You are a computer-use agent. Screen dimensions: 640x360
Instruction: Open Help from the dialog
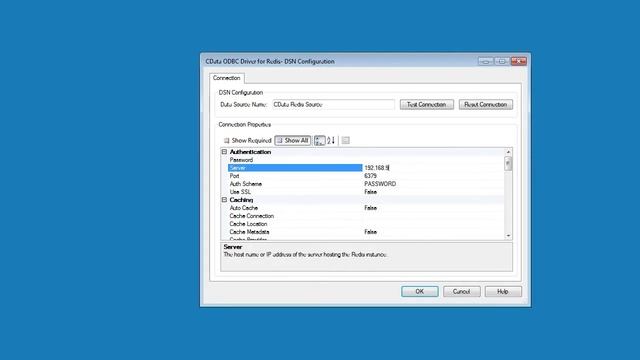[503, 291]
